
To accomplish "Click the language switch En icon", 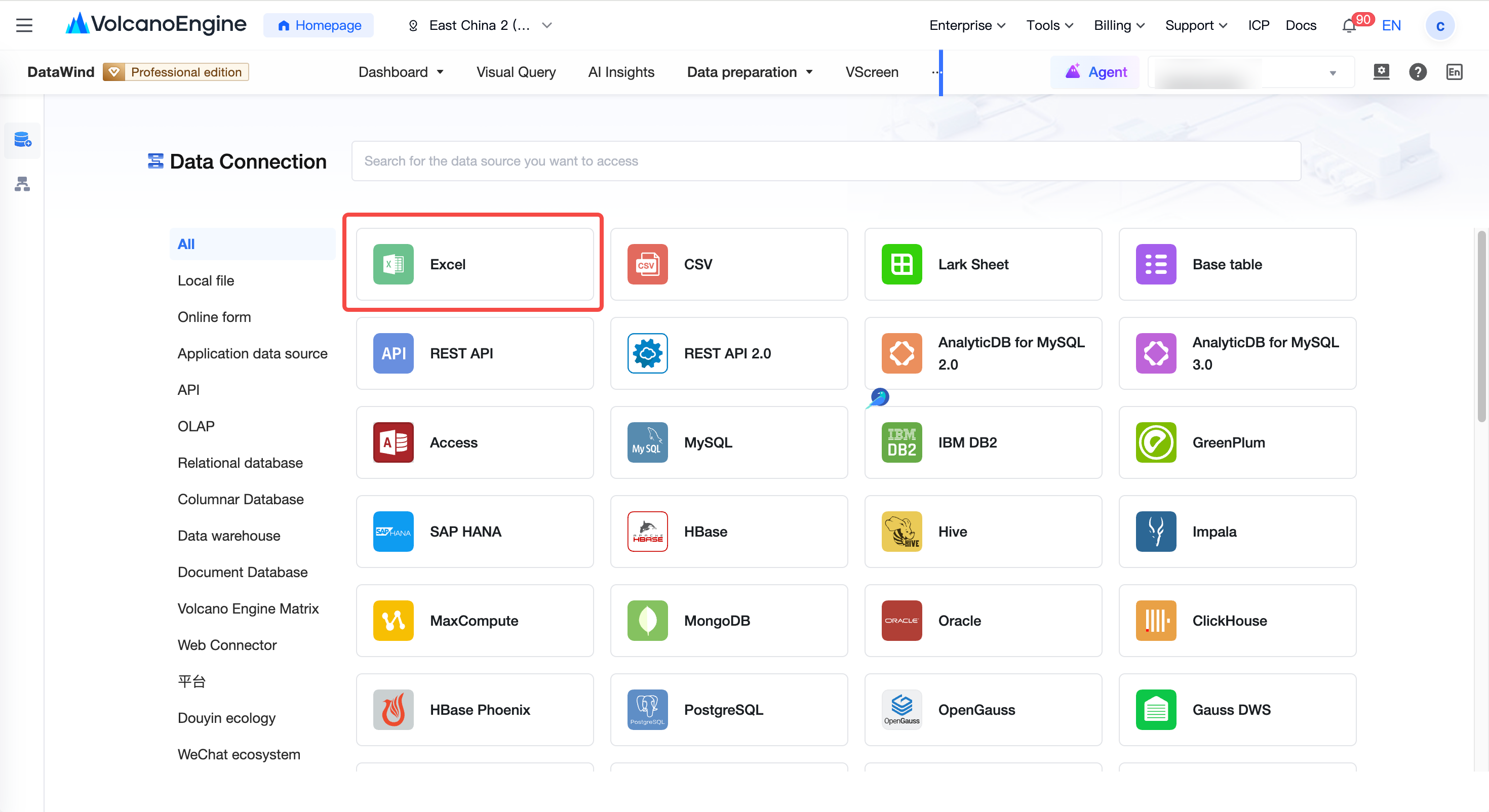I will (1454, 72).
